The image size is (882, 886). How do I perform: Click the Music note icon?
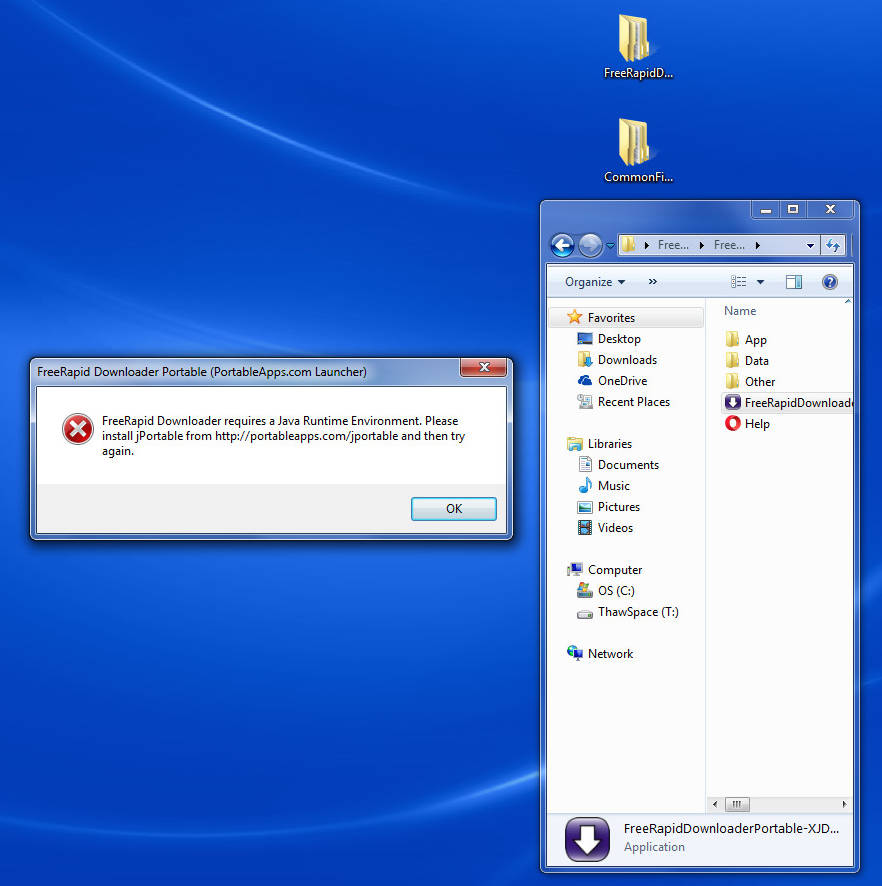[x=585, y=485]
